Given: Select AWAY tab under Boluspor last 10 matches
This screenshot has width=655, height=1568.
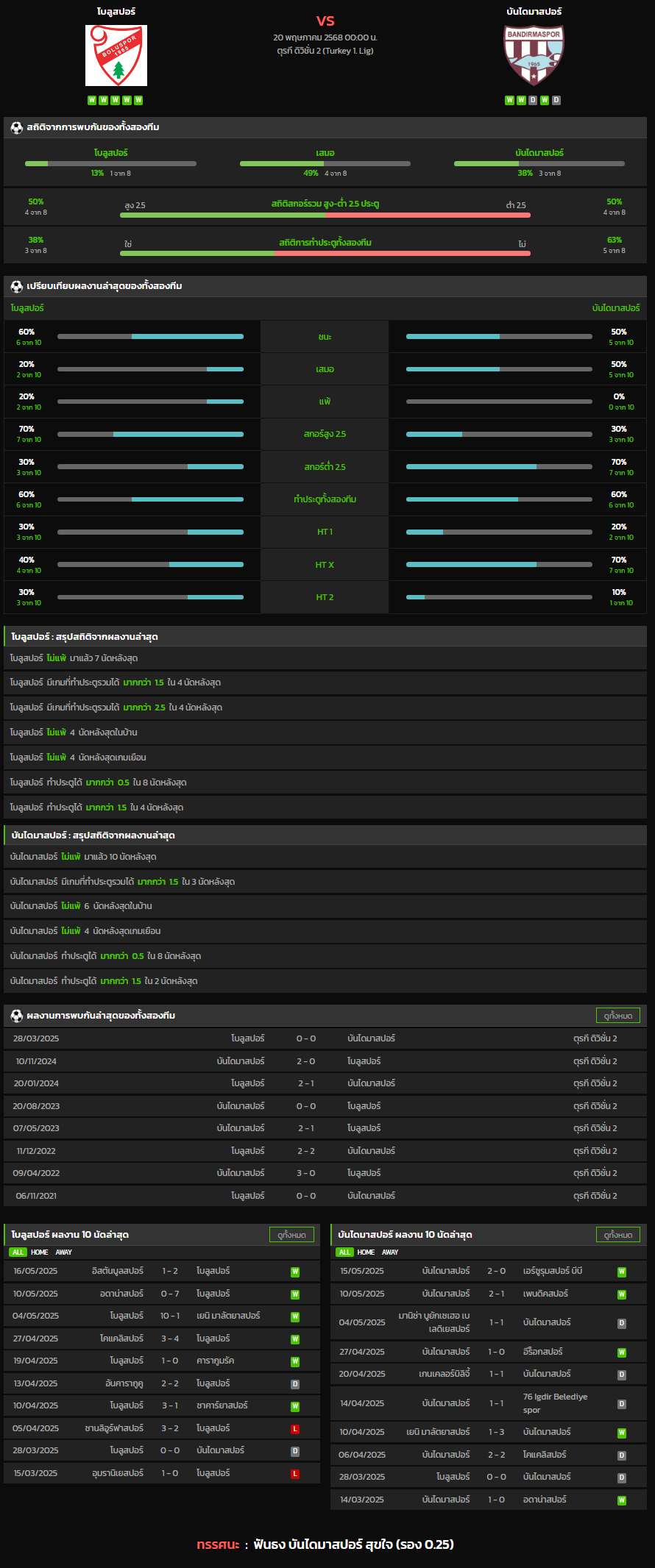Looking at the screenshot, I should (64, 1252).
